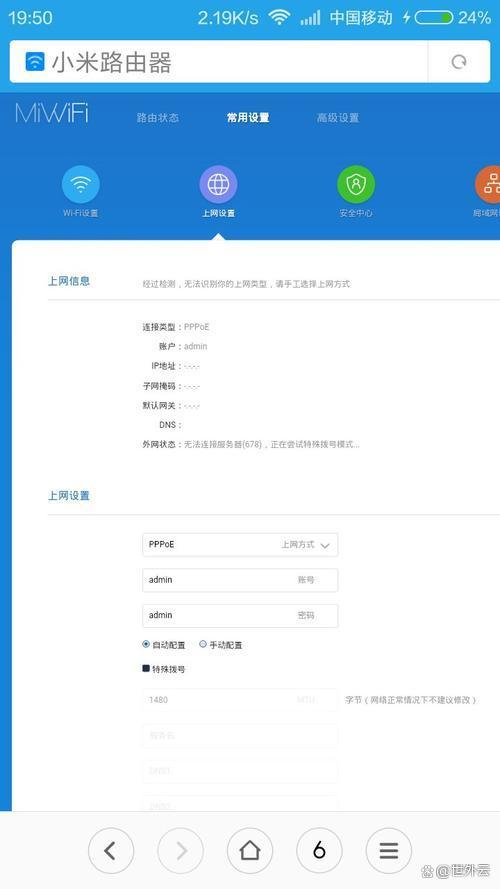Click the 默认网关 info row
The width and height of the screenshot is (500, 889).
tap(171, 406)
